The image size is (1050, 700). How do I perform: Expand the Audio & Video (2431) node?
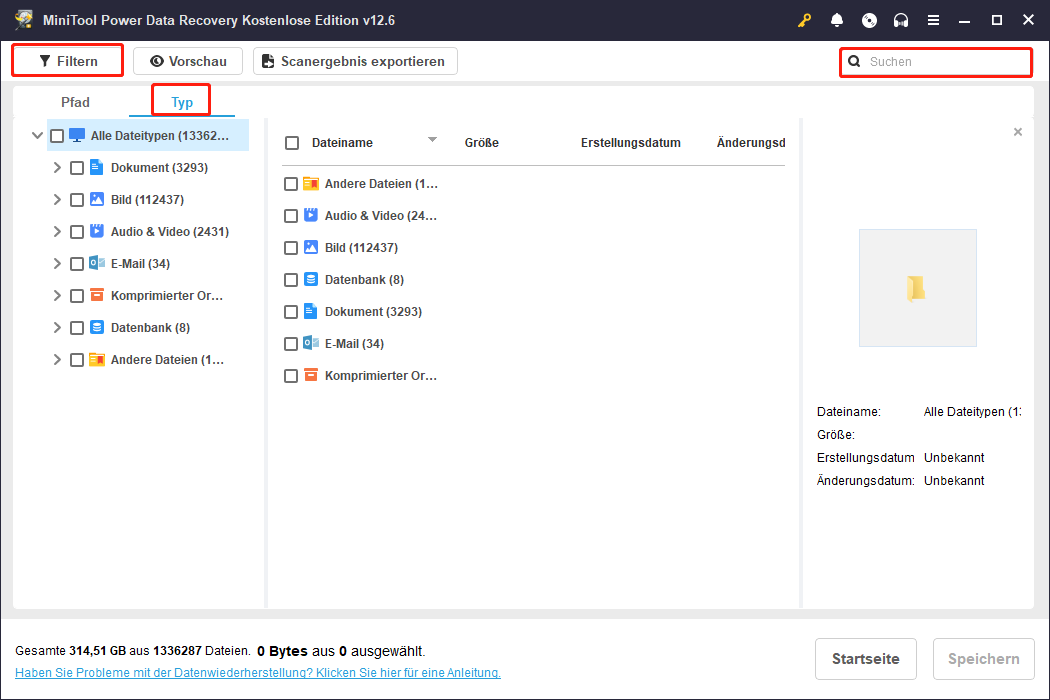click(x=57, y=231)
